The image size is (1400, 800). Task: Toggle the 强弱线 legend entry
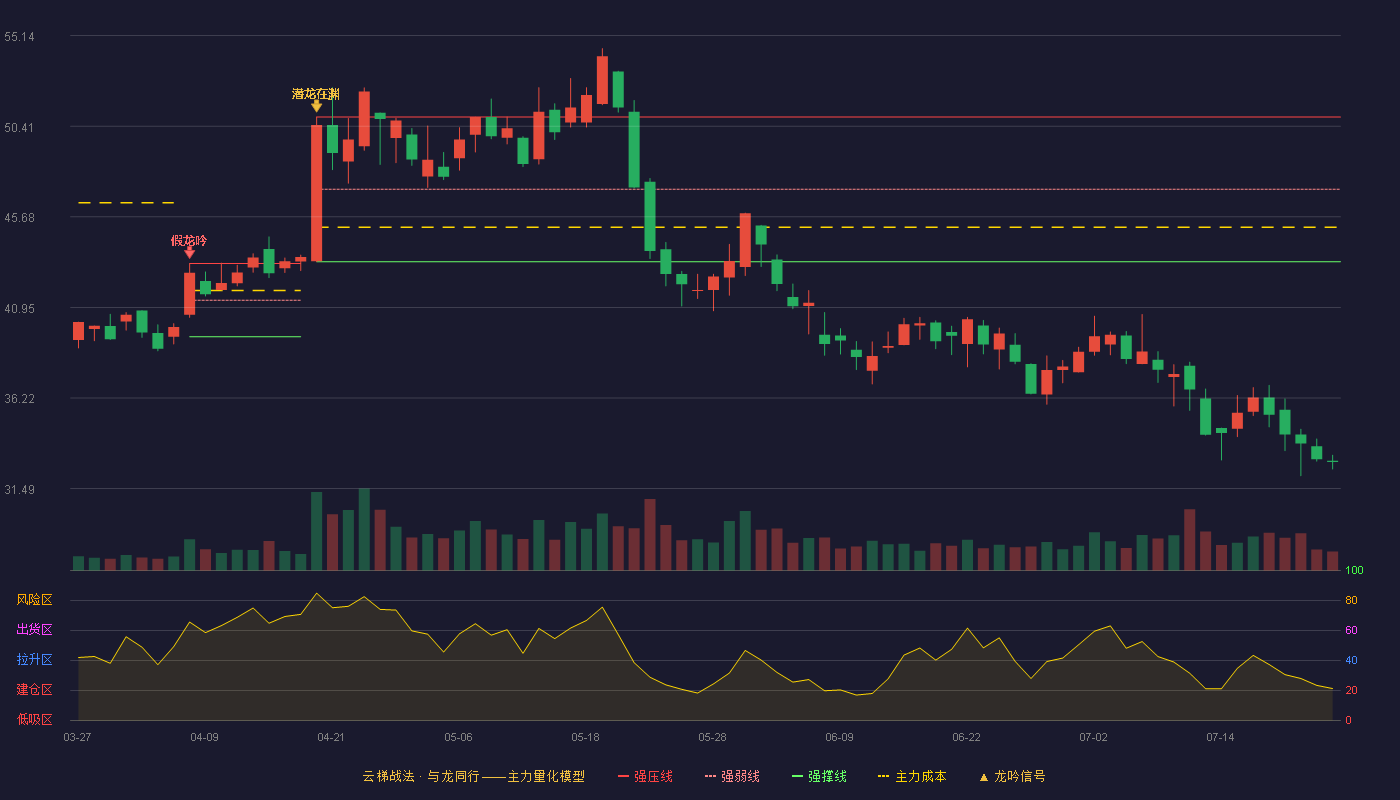pos(732,777)
